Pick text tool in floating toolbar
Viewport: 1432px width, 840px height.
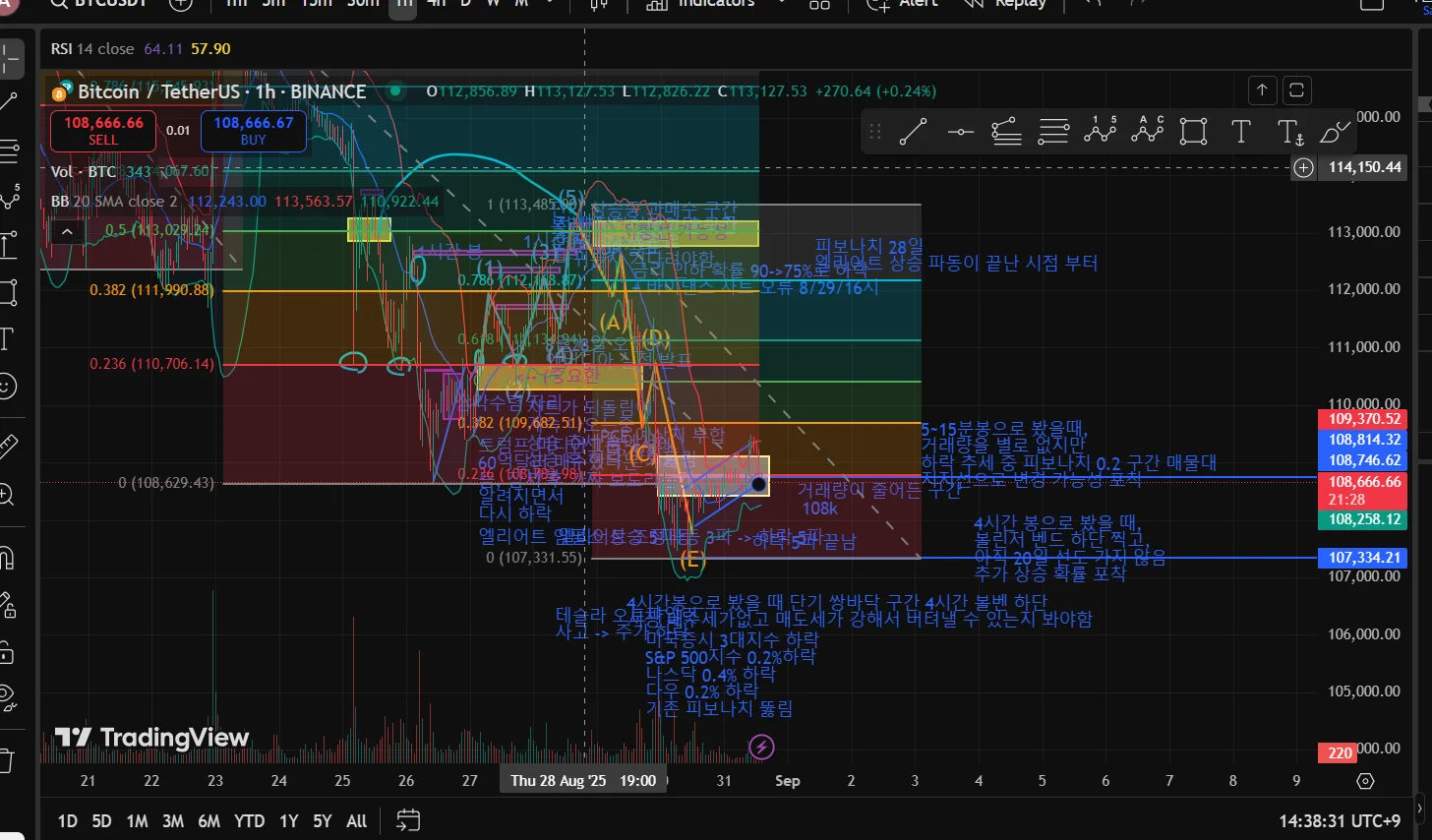point(1241,131)
